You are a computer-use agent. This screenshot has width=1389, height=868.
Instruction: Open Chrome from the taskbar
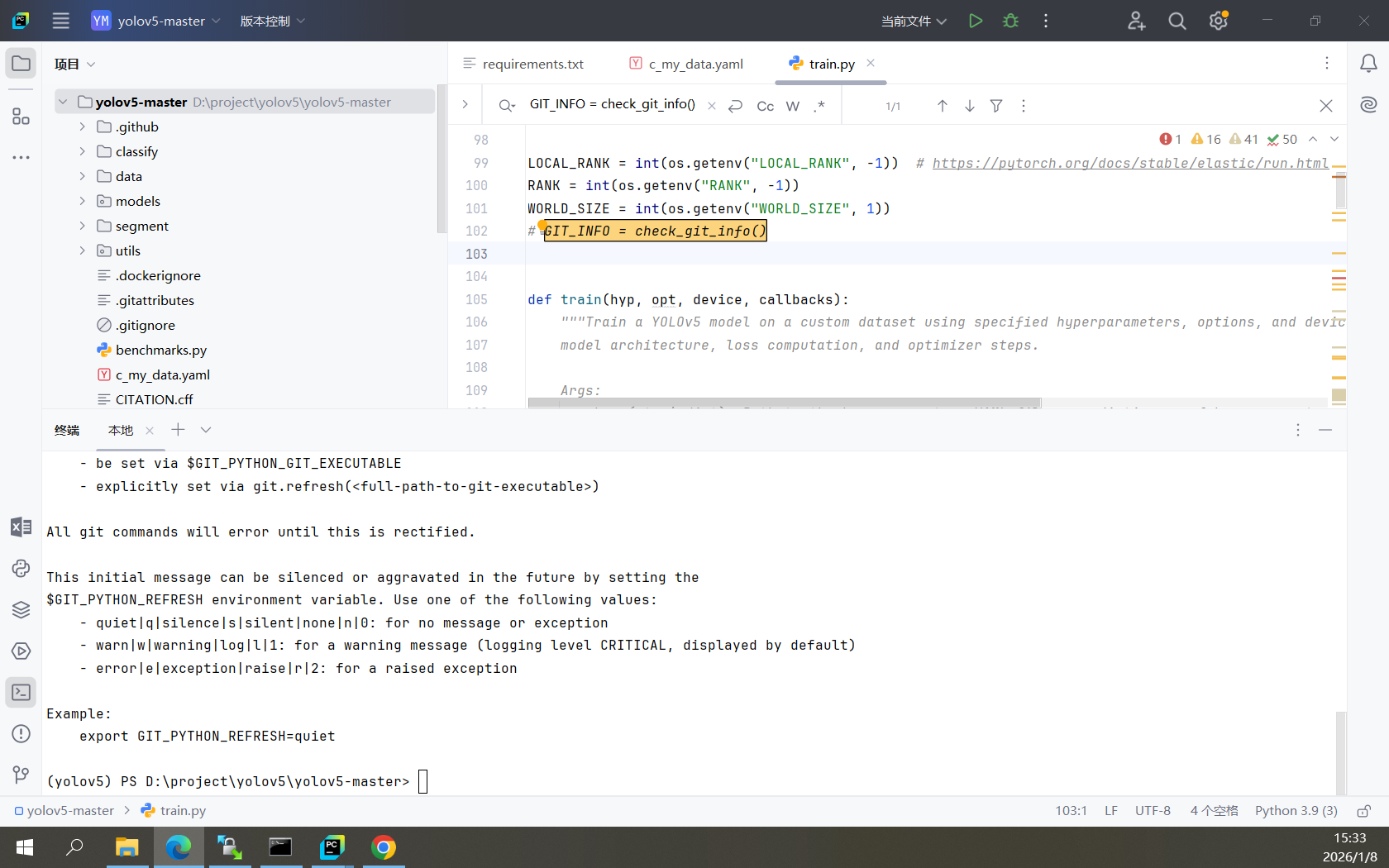(x=384, y=847)
